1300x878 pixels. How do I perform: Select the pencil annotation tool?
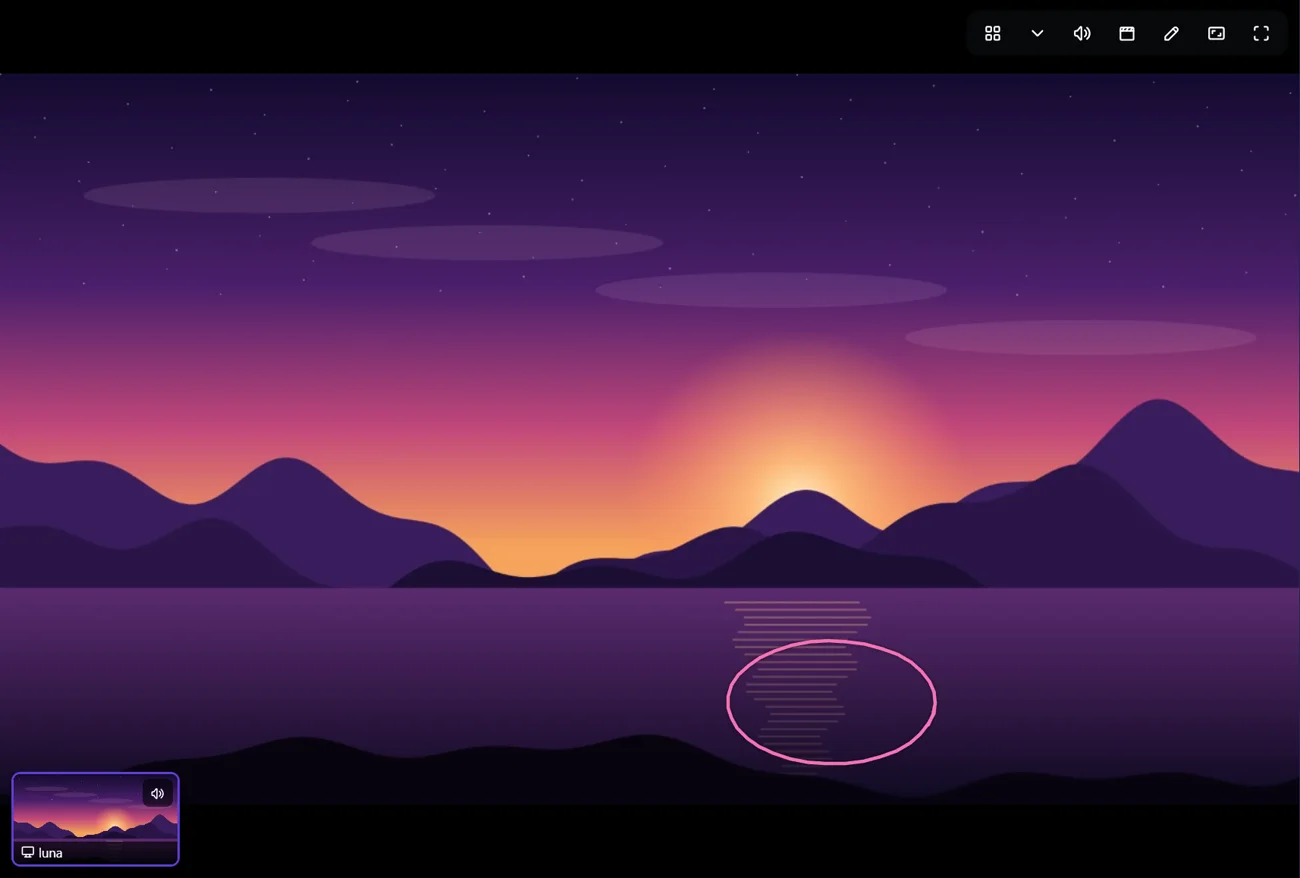coord(1171,34)
